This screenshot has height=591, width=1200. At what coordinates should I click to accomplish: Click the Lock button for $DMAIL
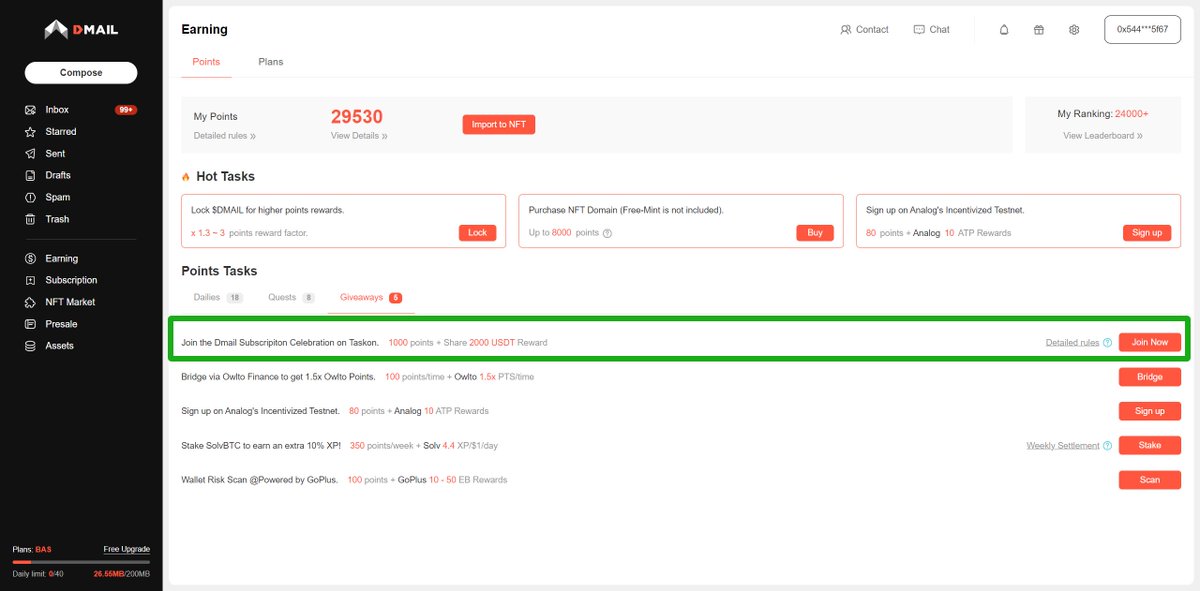(478, 233)
